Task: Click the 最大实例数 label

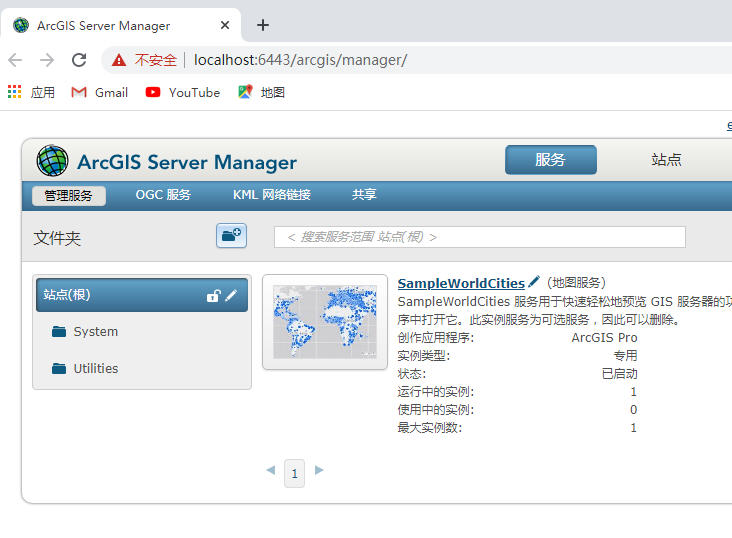Action: 429,428
